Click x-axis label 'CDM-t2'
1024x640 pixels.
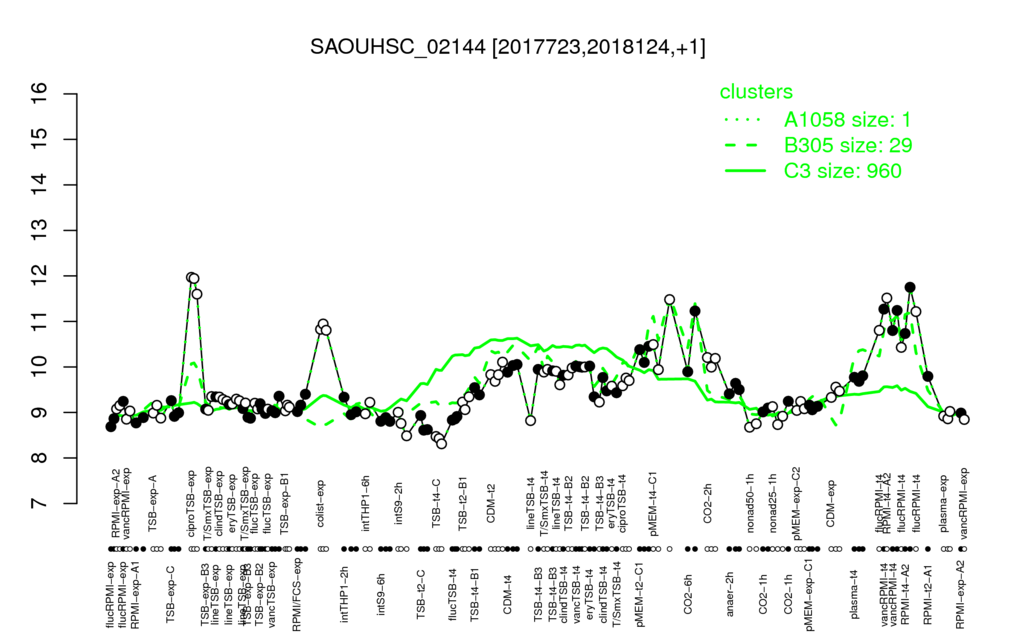pos(492,505)
